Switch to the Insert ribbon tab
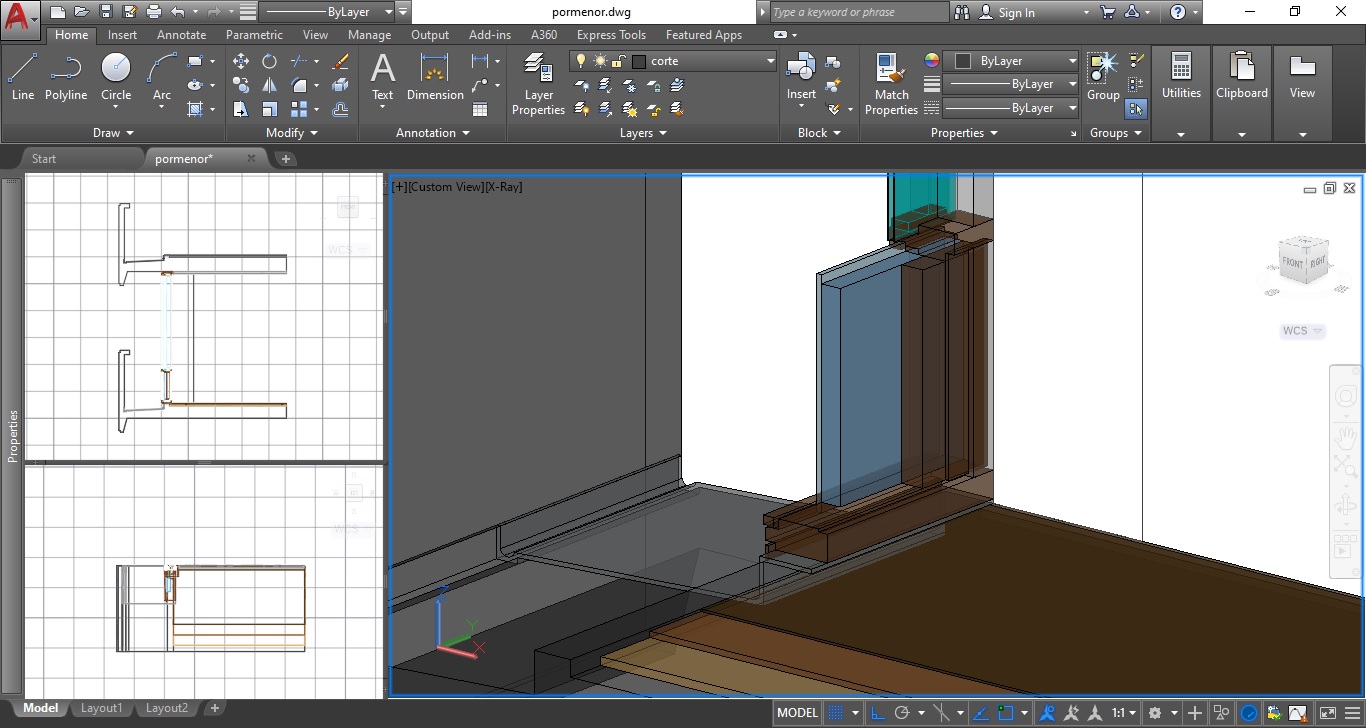1366x728 pixels. coord(122,35)
